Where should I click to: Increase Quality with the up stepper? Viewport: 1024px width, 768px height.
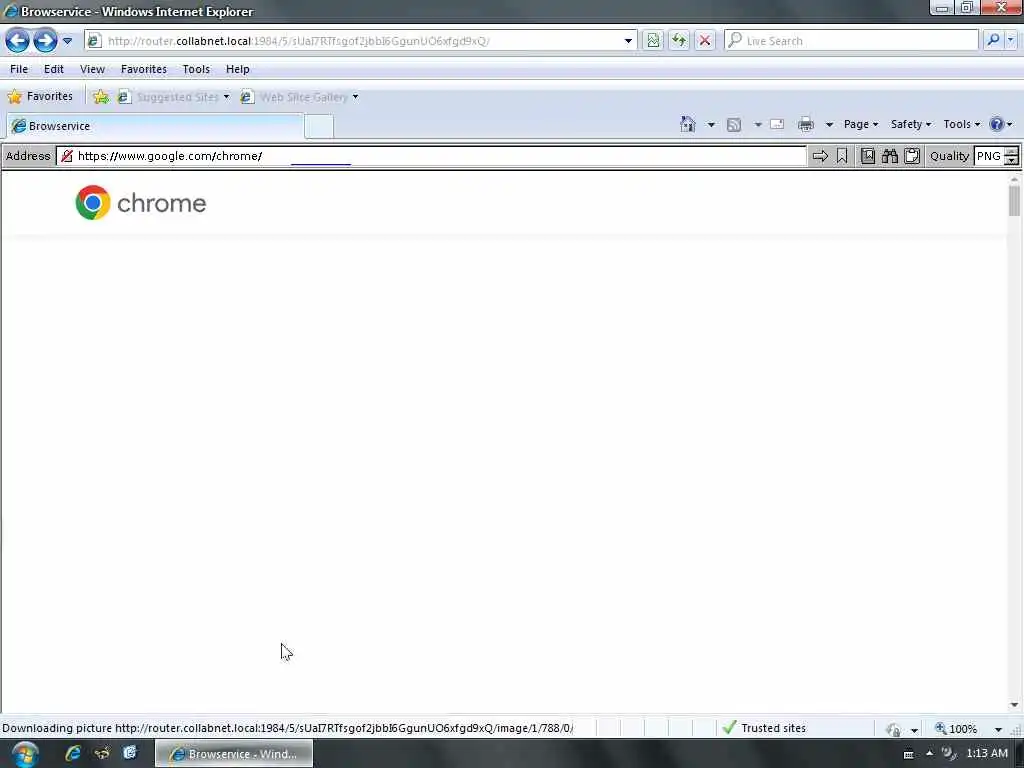coord(1012,152)
